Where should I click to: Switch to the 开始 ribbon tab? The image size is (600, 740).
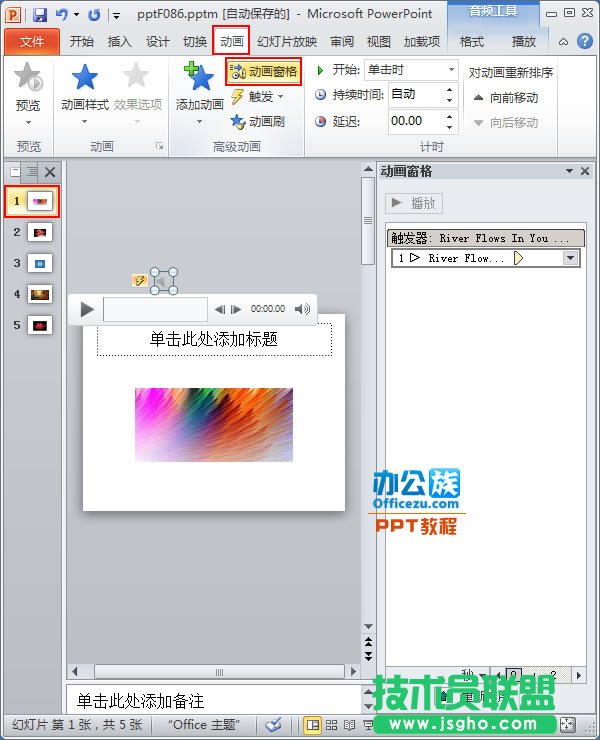click(x=81, y=42)
